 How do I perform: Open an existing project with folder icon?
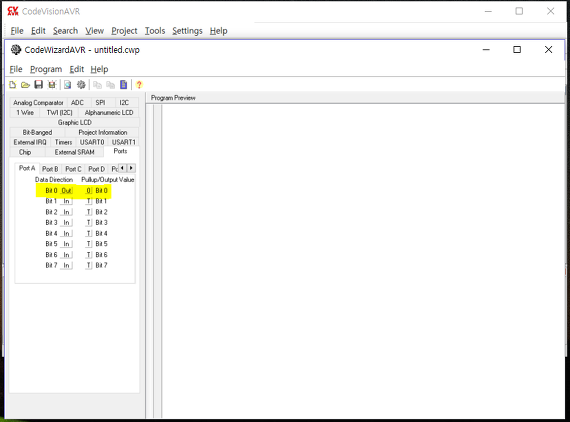[25, 85]
